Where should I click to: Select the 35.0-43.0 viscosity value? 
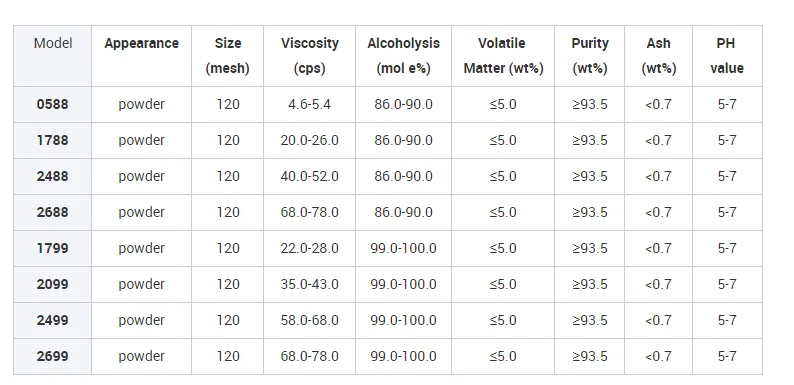[x=309, y=284]
